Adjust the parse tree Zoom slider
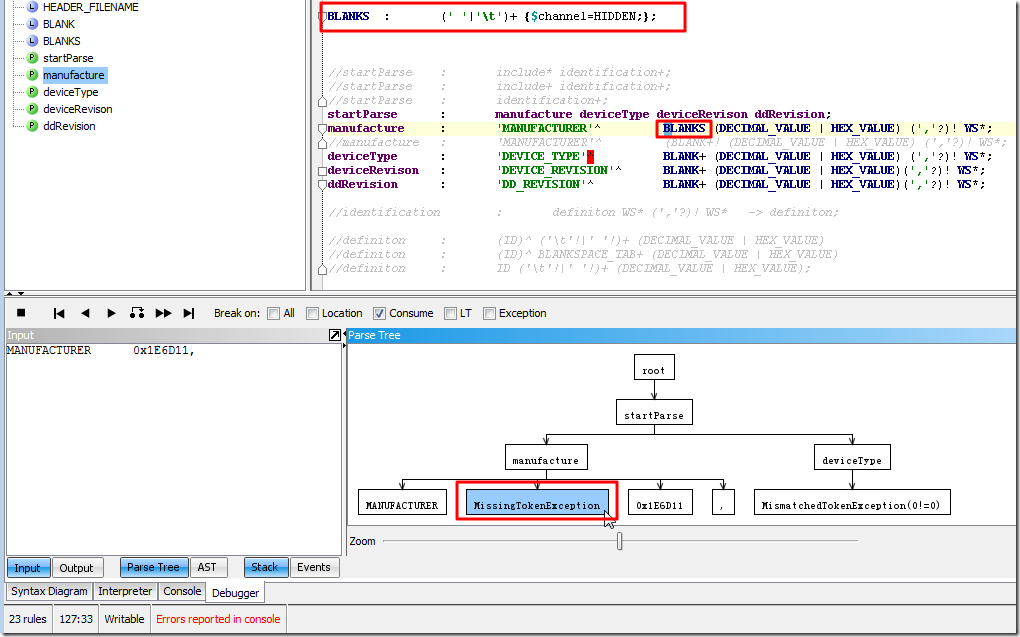The image size is (1020, 637). click(x=619, y=541)
